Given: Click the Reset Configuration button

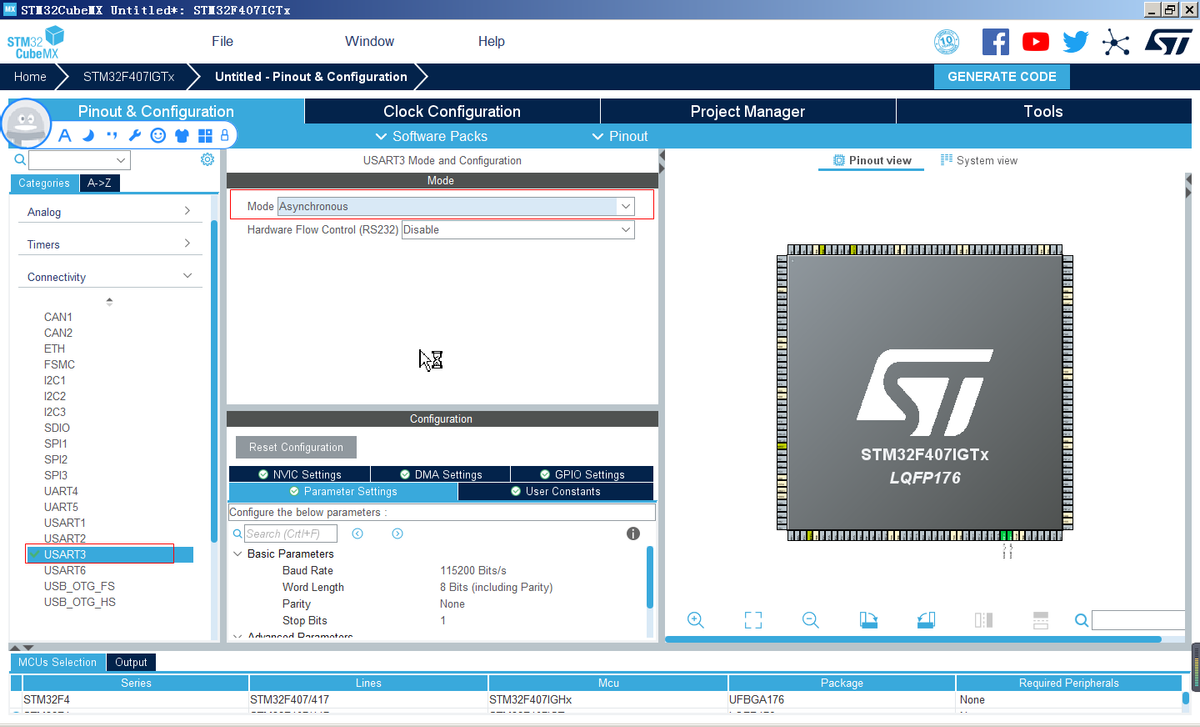Looking at the screenshot, I should pos(296,447).
